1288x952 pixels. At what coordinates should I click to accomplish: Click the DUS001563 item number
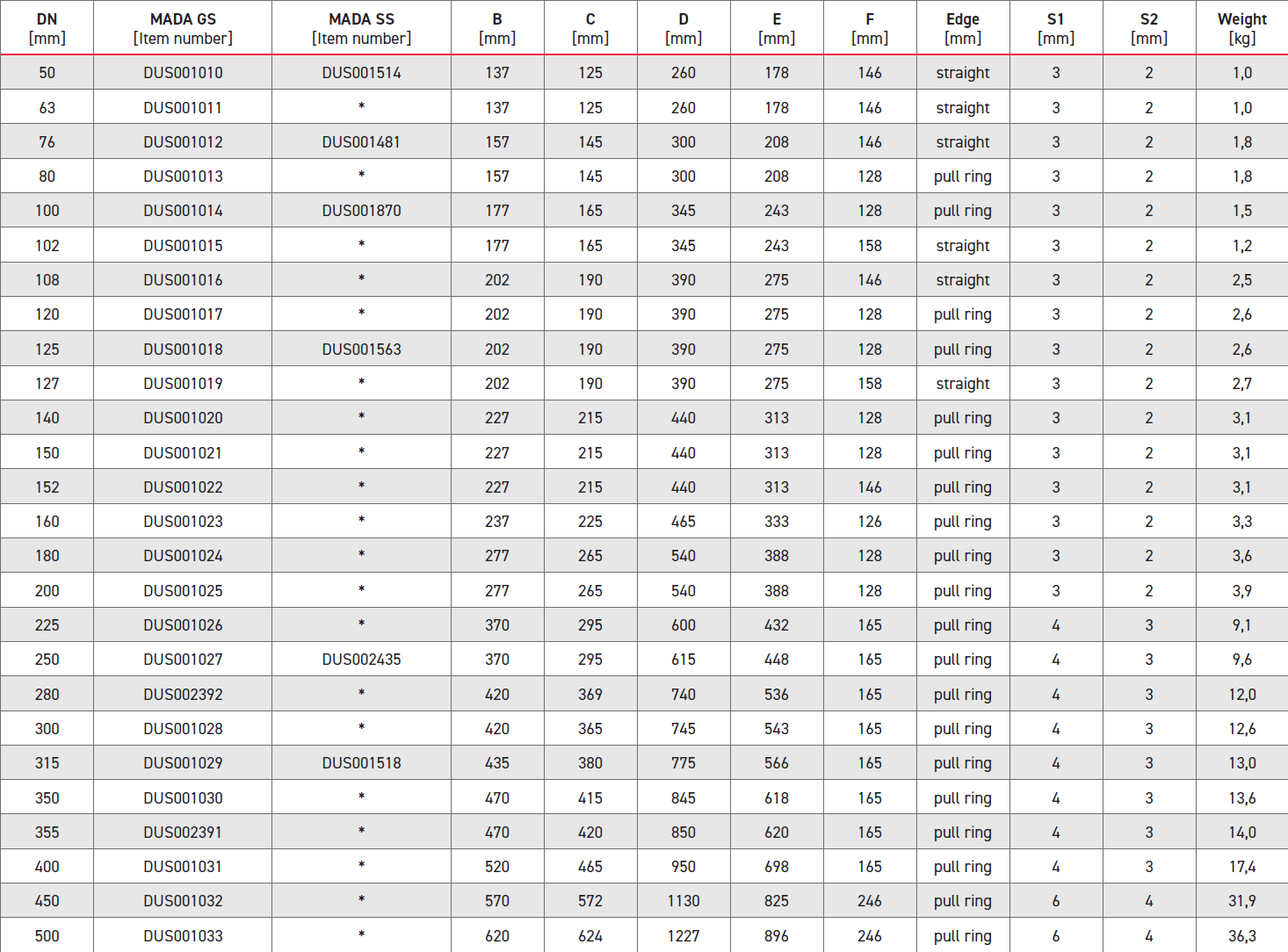click(361, 350)
